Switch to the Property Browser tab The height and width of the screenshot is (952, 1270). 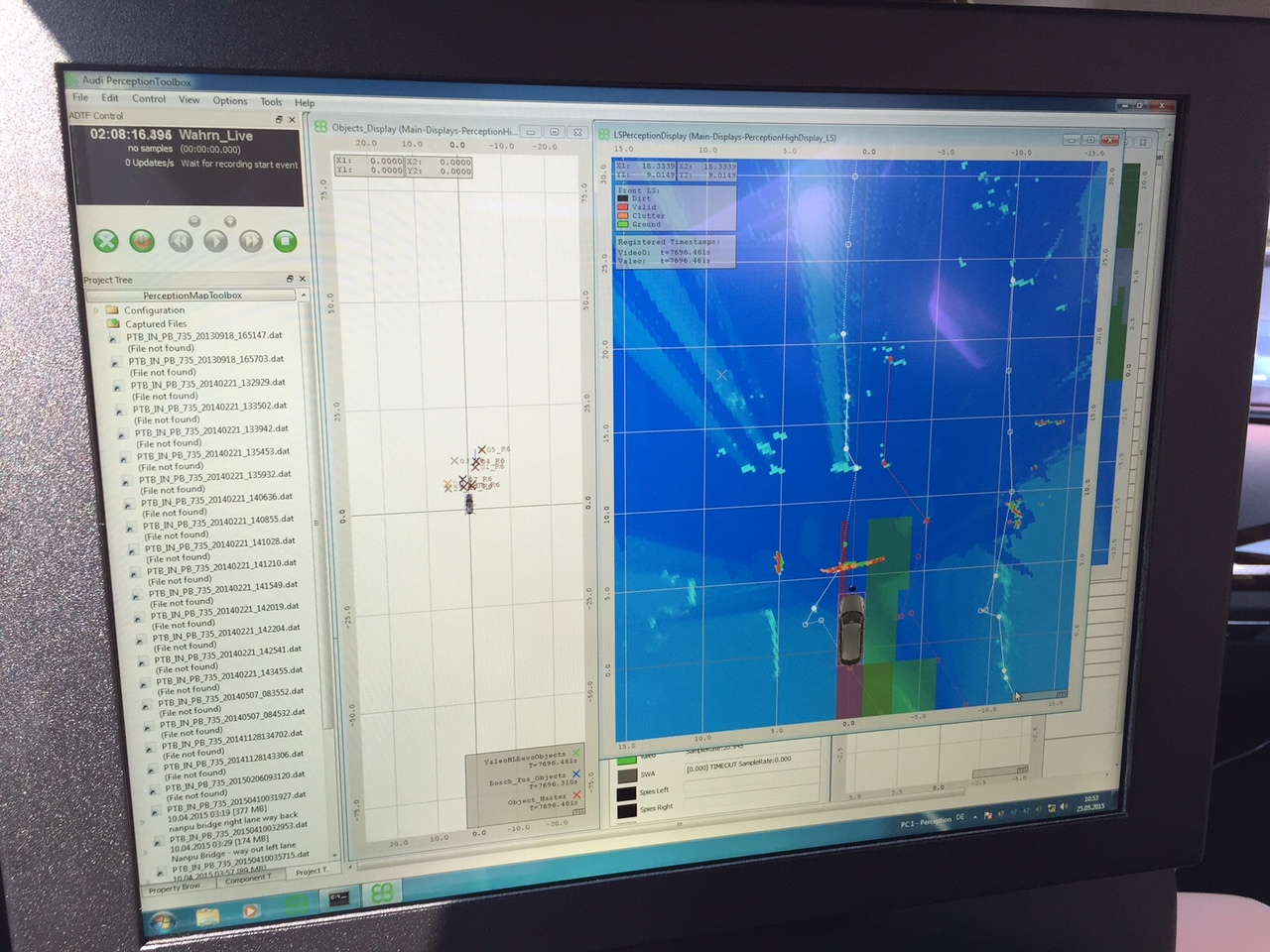point(175,890)
